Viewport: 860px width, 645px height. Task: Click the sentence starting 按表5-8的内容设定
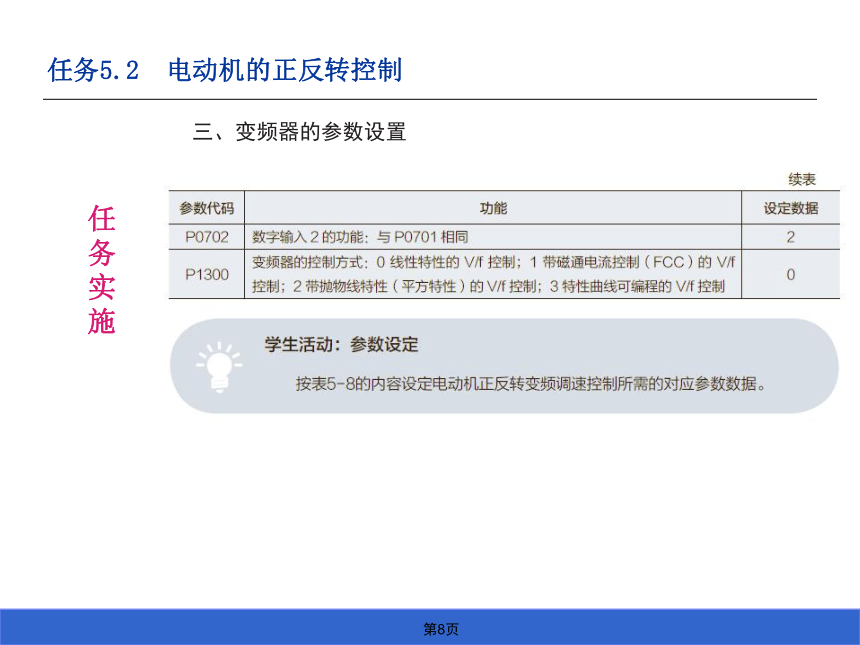point(530,383)
